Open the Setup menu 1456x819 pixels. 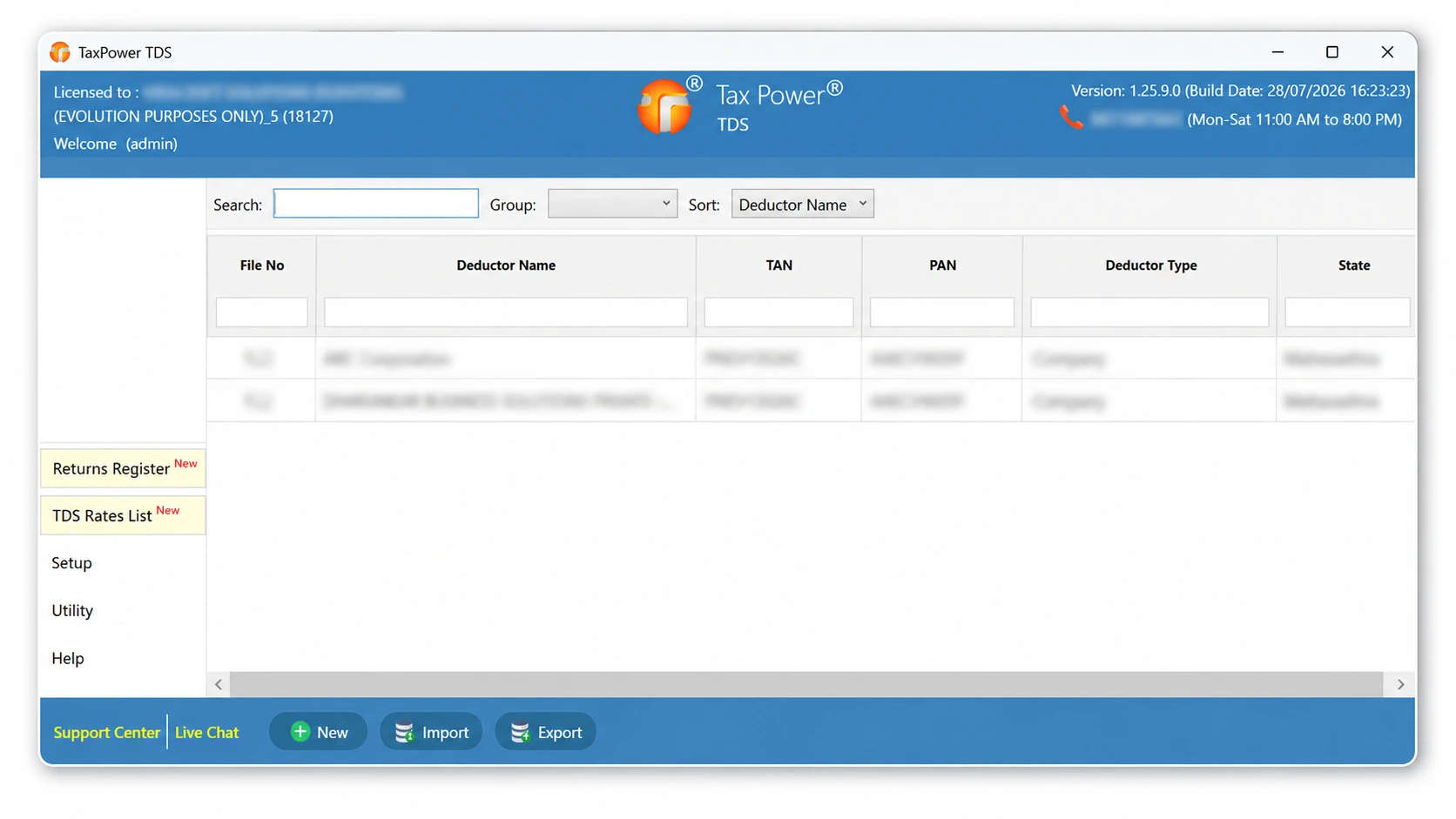[x=71, y=563]
